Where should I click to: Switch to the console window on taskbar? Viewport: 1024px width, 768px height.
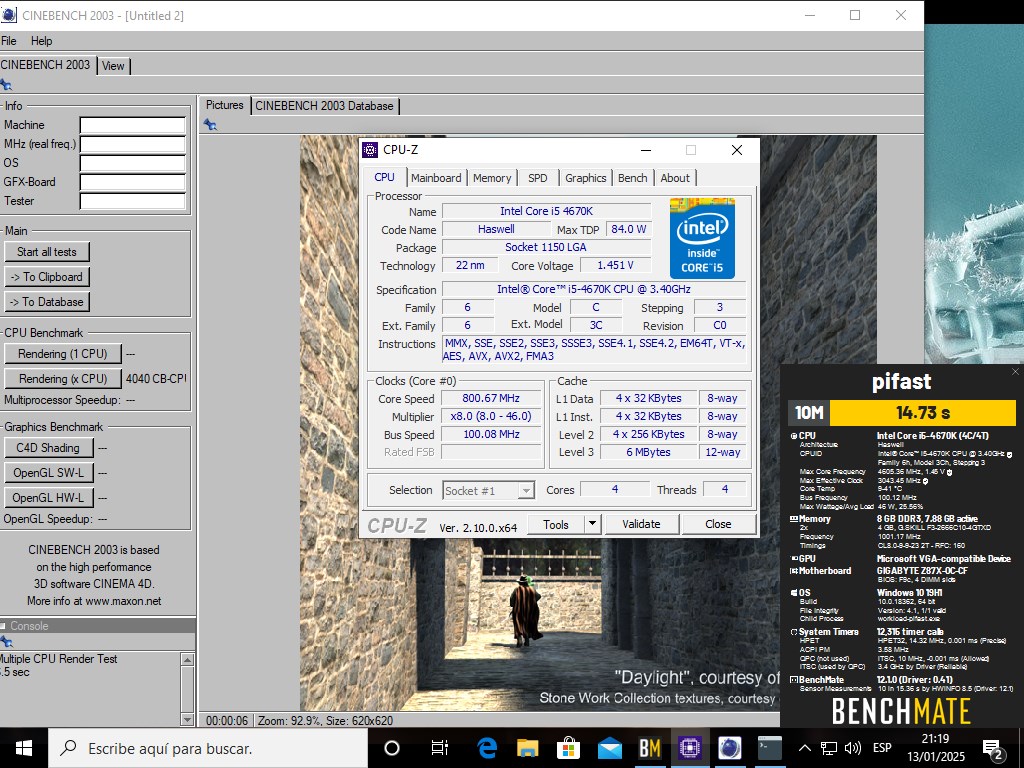click(x=770, y=748)
